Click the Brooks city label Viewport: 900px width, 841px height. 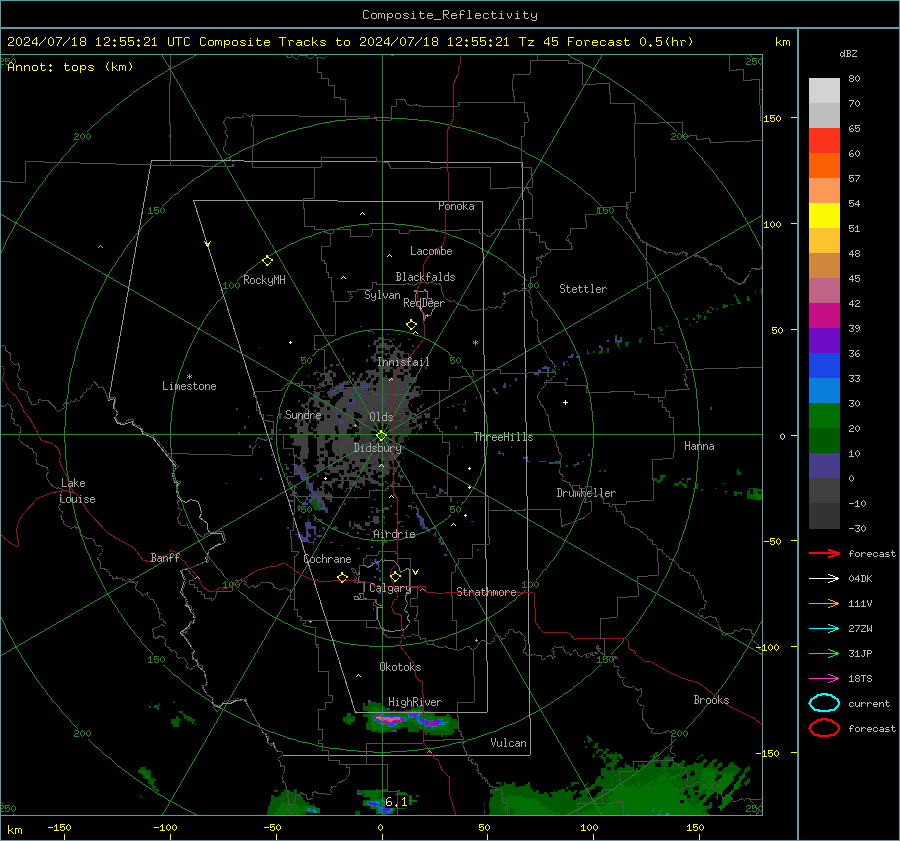point(711,700)
